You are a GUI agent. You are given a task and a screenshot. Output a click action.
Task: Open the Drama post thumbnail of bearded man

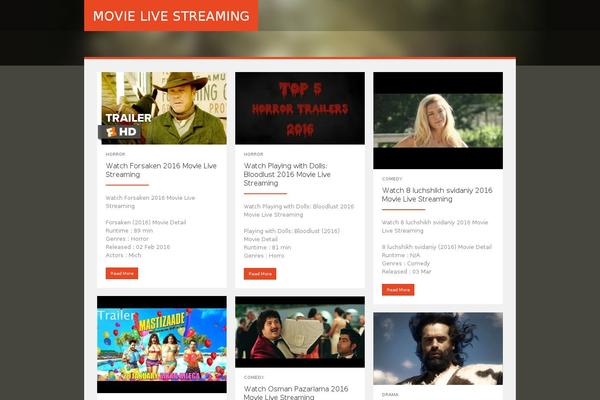coord(438,348)
